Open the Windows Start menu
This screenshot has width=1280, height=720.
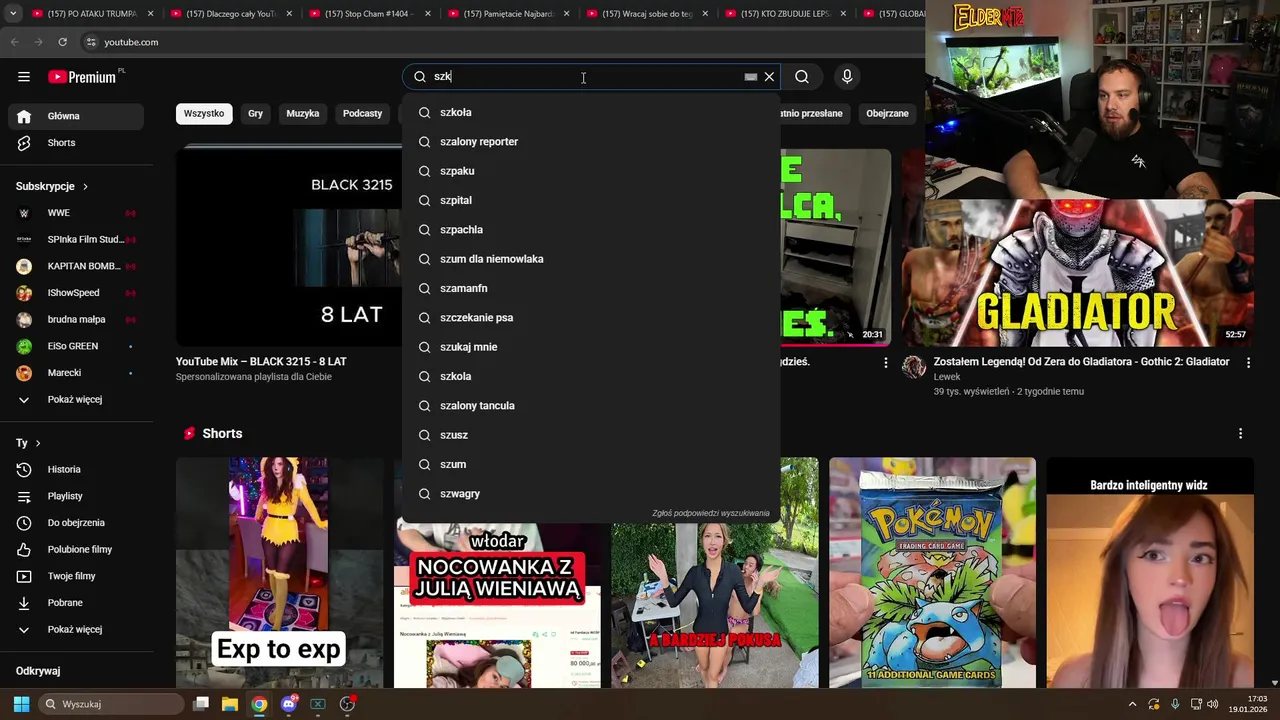tap(21, 704)
